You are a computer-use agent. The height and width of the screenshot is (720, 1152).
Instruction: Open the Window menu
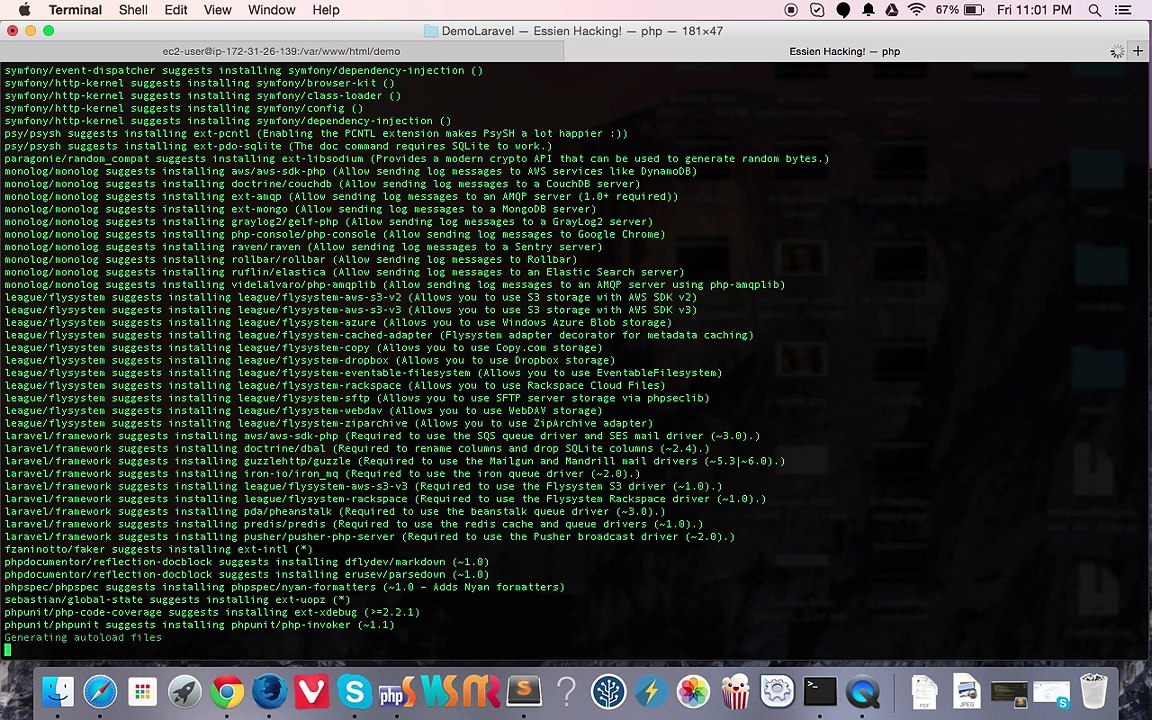coord(271,10)
